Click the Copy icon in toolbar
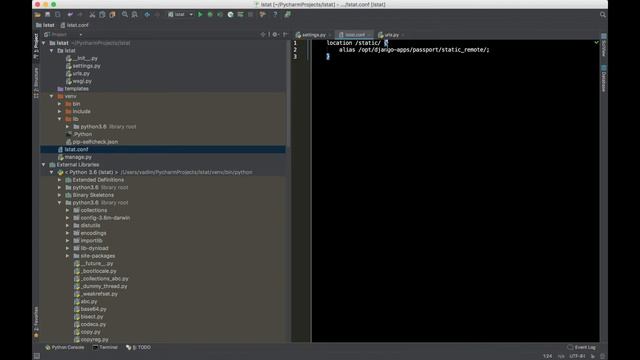This screenshot has width=640, height=360. pyautogui.click(x=102, y=14)
